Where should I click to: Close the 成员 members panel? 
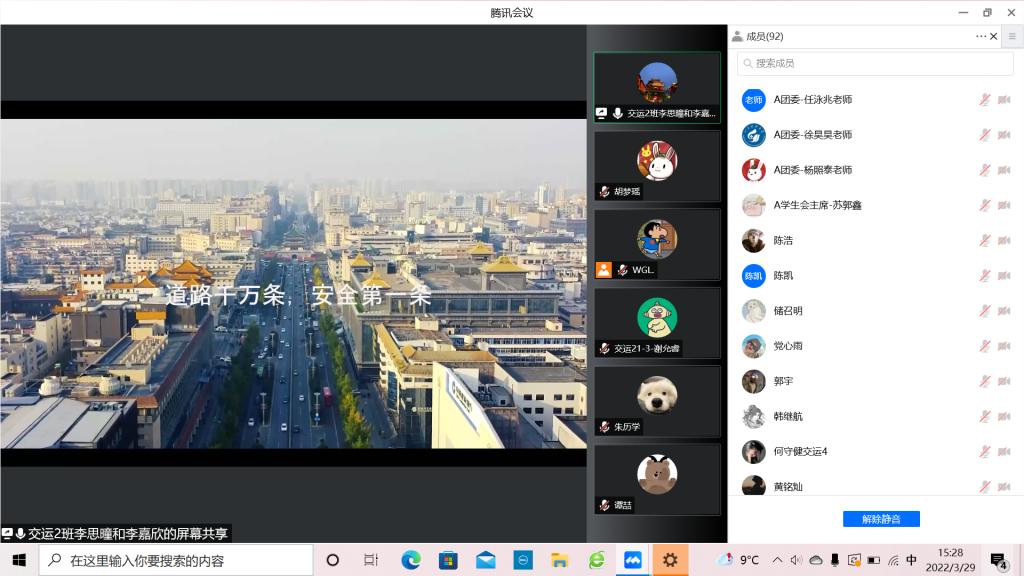[x=993, y=36]
